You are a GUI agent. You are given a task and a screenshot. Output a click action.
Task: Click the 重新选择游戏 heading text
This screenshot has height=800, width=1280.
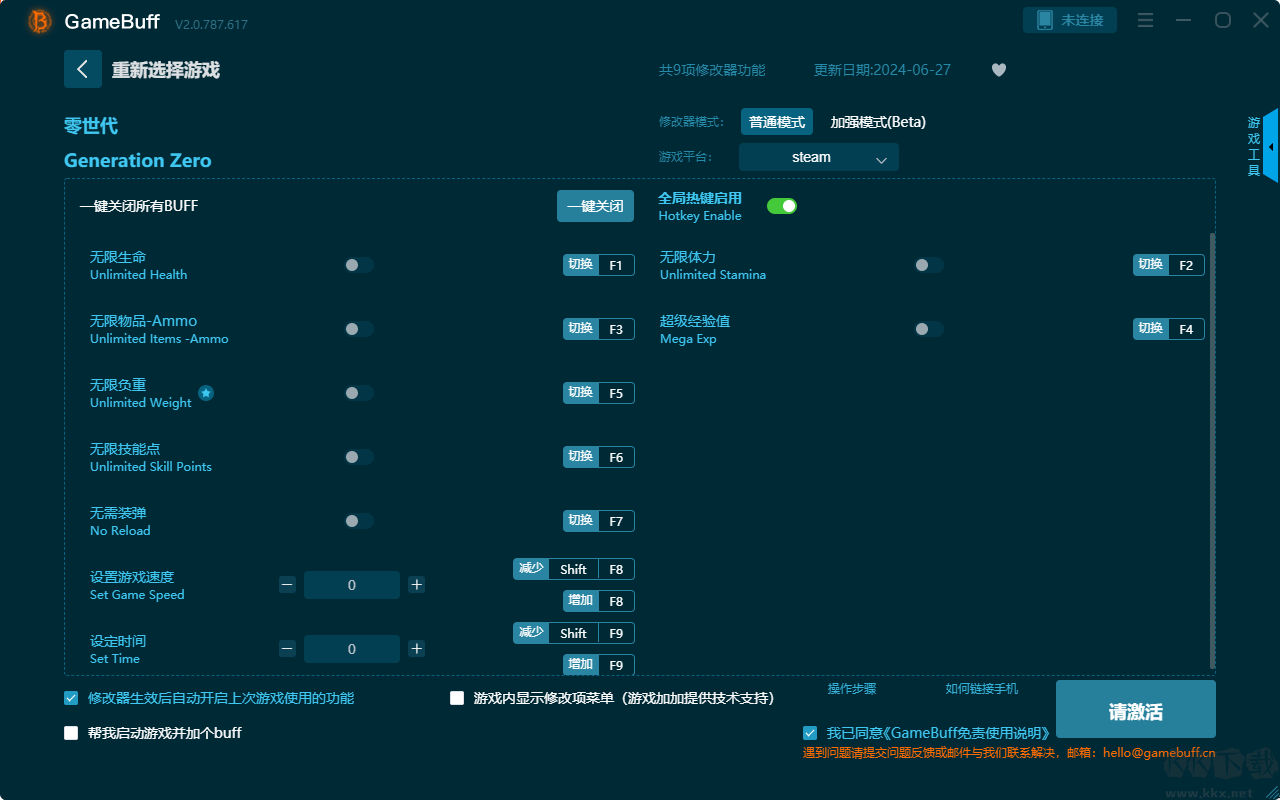tap(166, 70)
